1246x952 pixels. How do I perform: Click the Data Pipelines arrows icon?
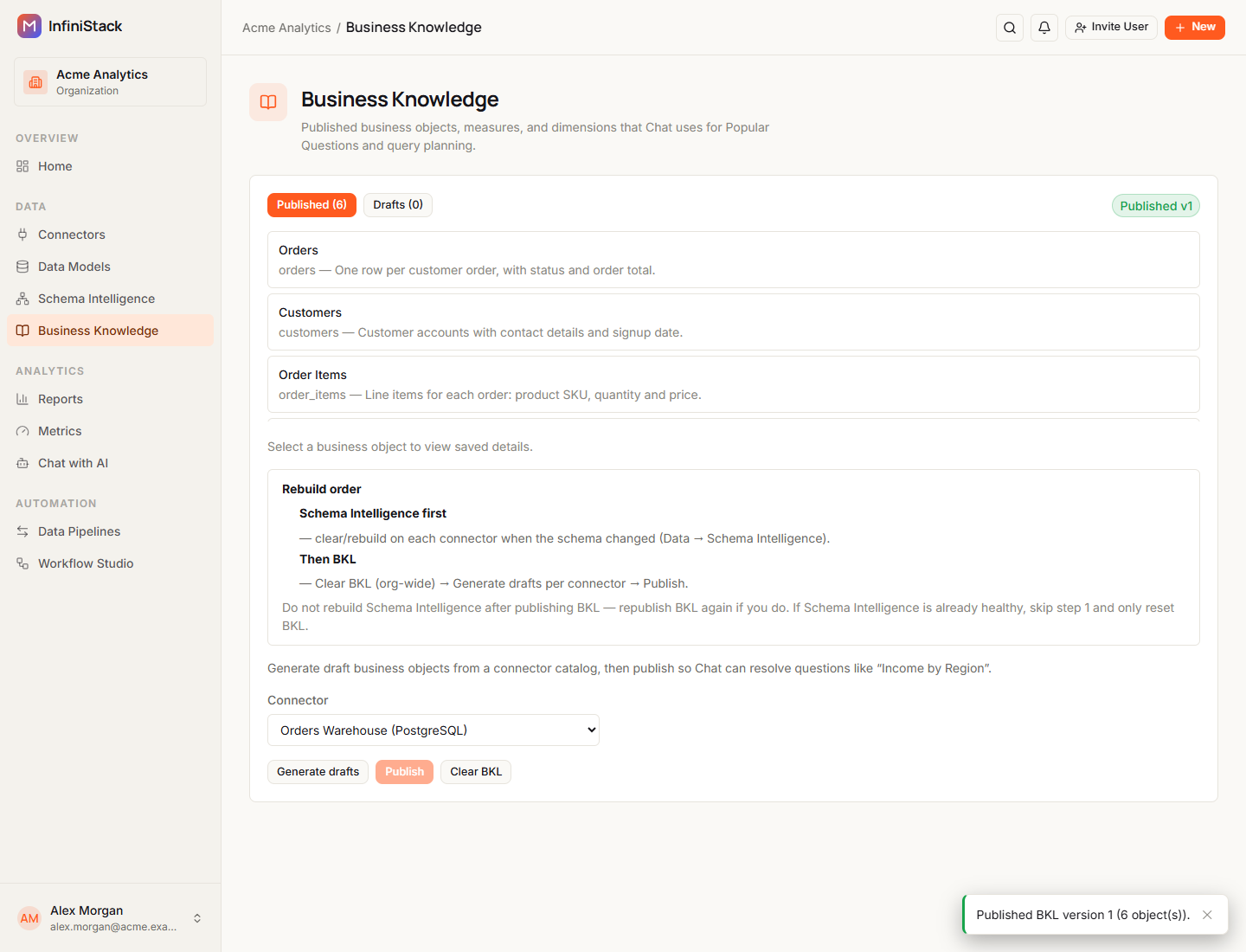tap(22, 531)
